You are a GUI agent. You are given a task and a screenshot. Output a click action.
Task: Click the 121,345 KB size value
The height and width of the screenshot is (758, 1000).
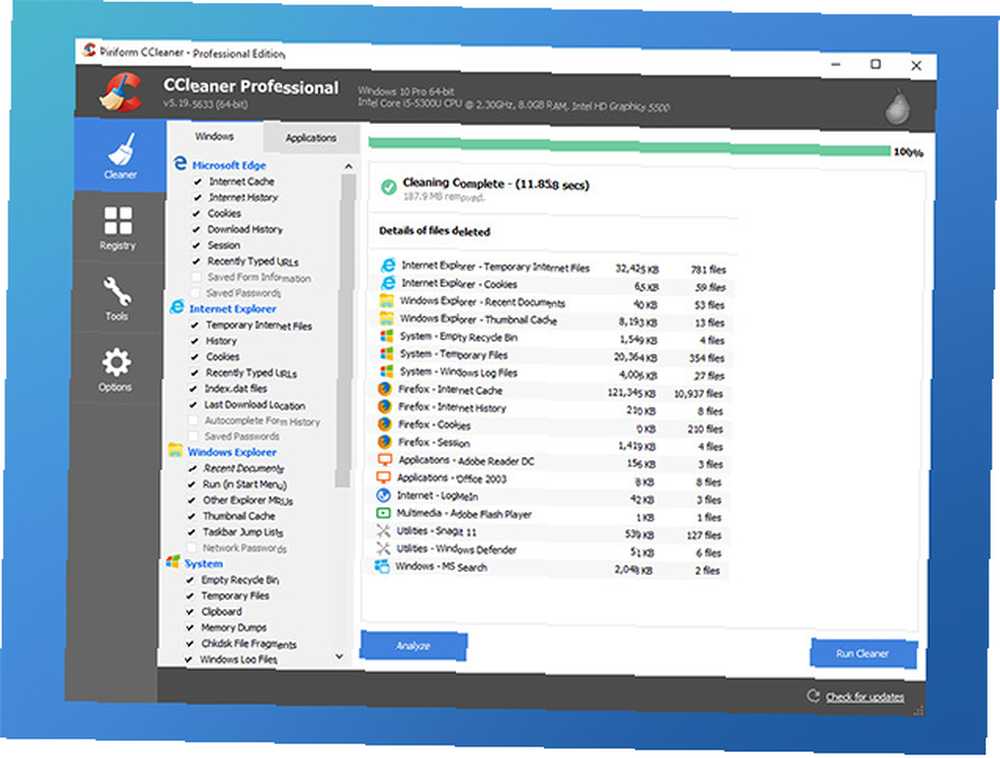click(x=631, y=393)
